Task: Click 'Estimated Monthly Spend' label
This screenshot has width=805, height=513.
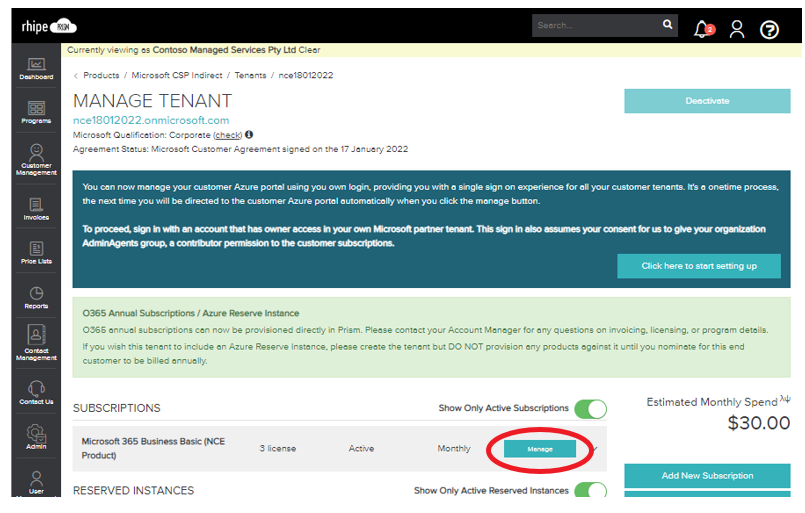Action: click(x=712, y=402)
